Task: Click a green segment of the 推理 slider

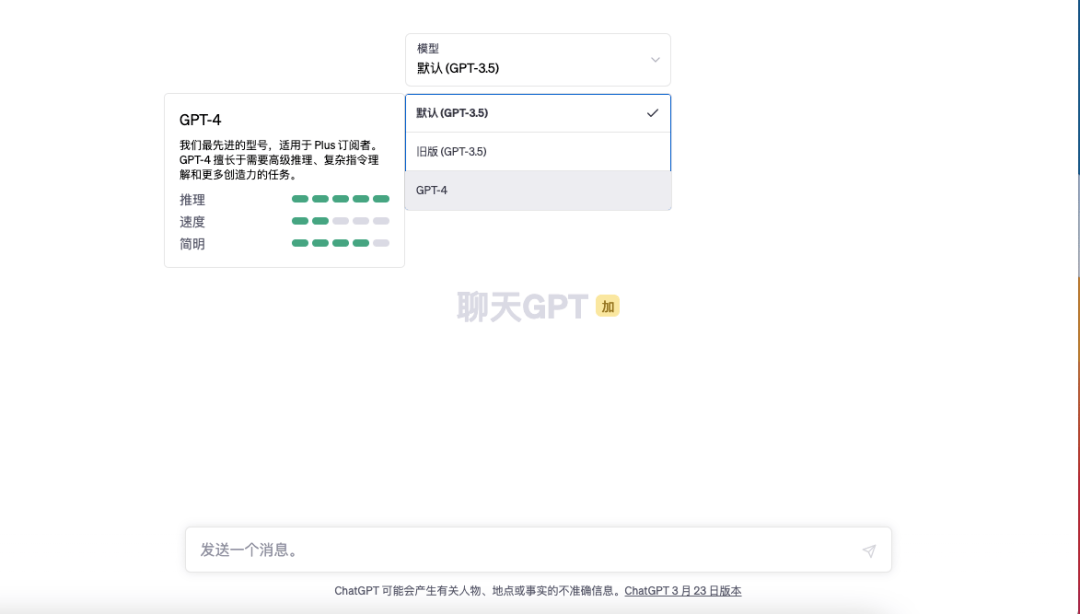Action: point(300,199)
